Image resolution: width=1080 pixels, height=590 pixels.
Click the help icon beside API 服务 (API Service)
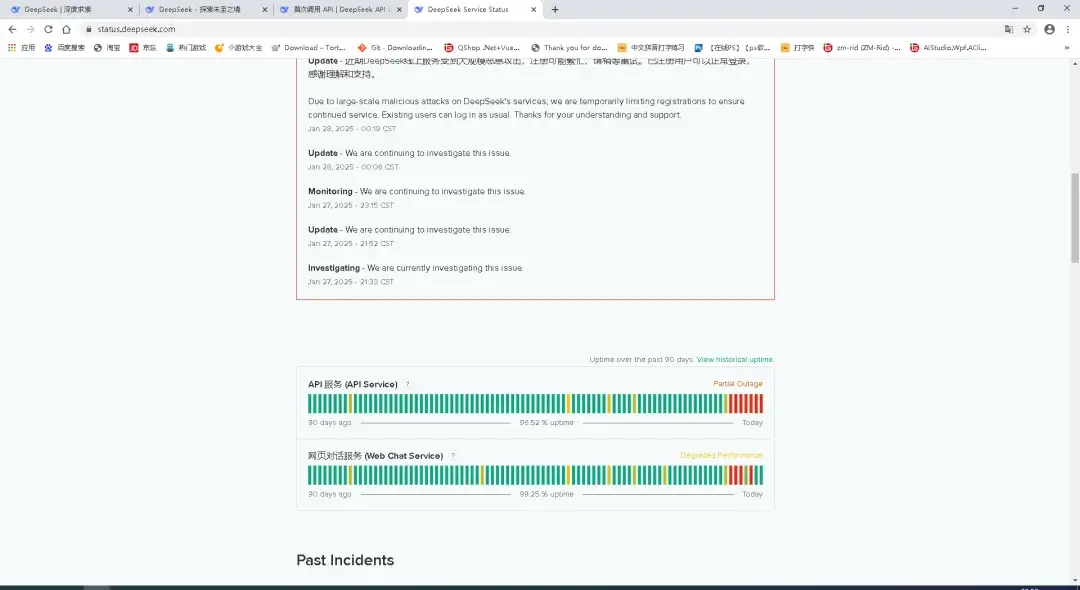click(x=406, y=383)
